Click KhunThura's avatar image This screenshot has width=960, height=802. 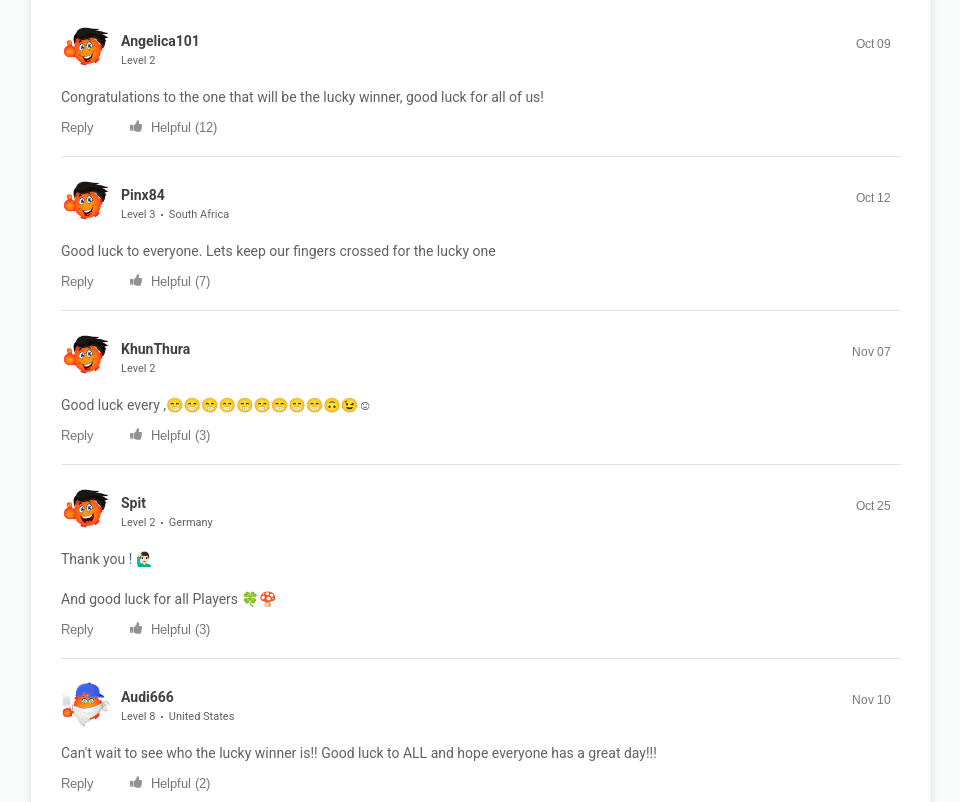pyautogui.click(x=86, y=354)
